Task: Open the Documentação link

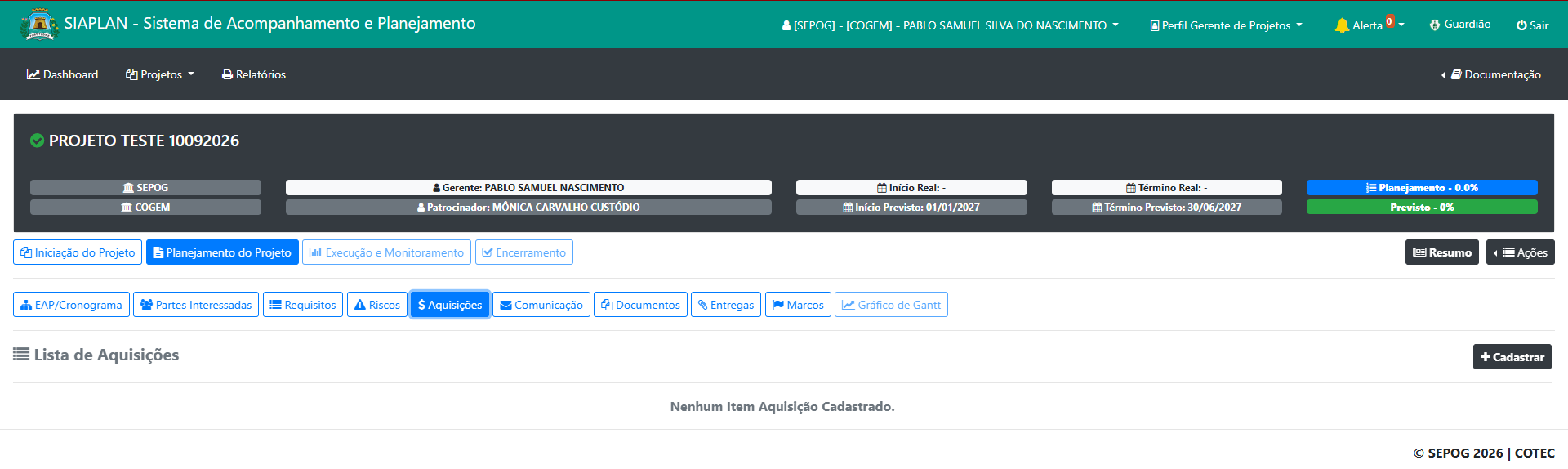Action: [x=1491, y=74]
